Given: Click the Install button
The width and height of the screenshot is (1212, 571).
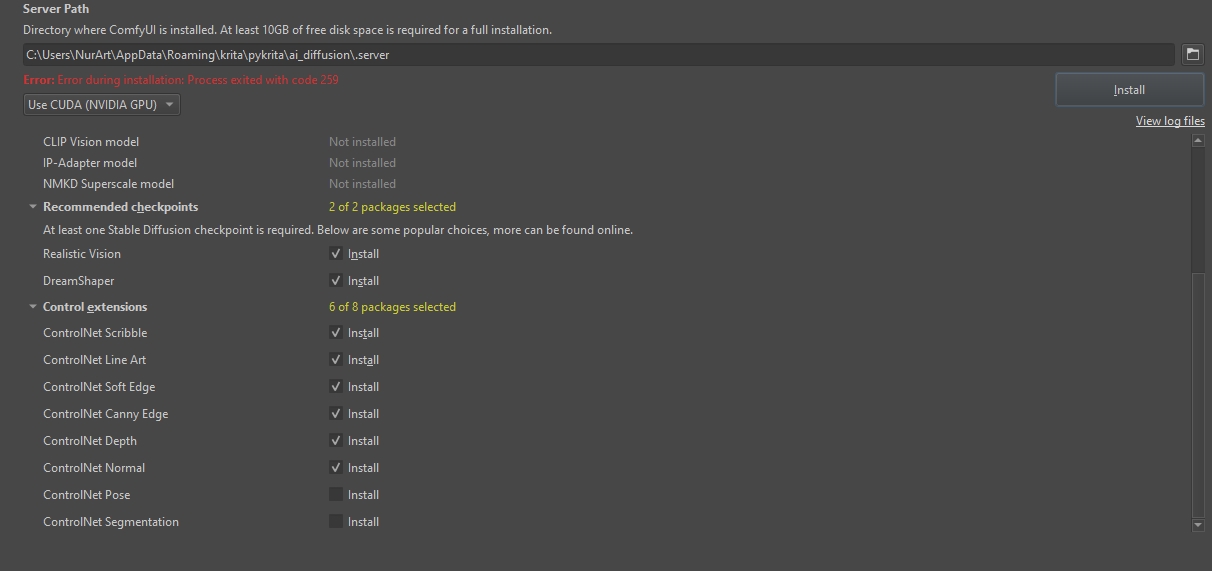Looking at the screenshot, I should pos(1129,90).
